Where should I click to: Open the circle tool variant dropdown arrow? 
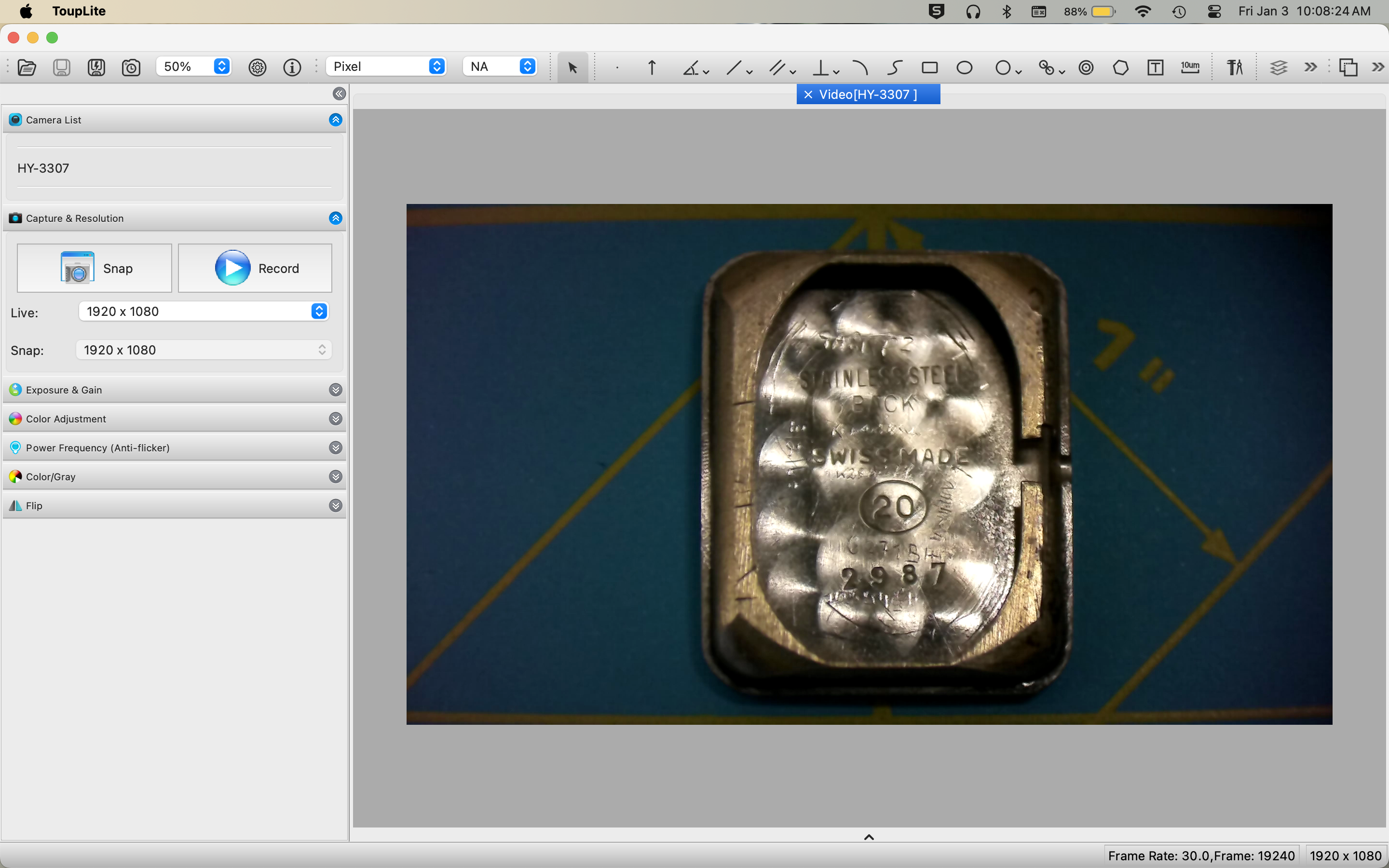[x=1019, y=72]
